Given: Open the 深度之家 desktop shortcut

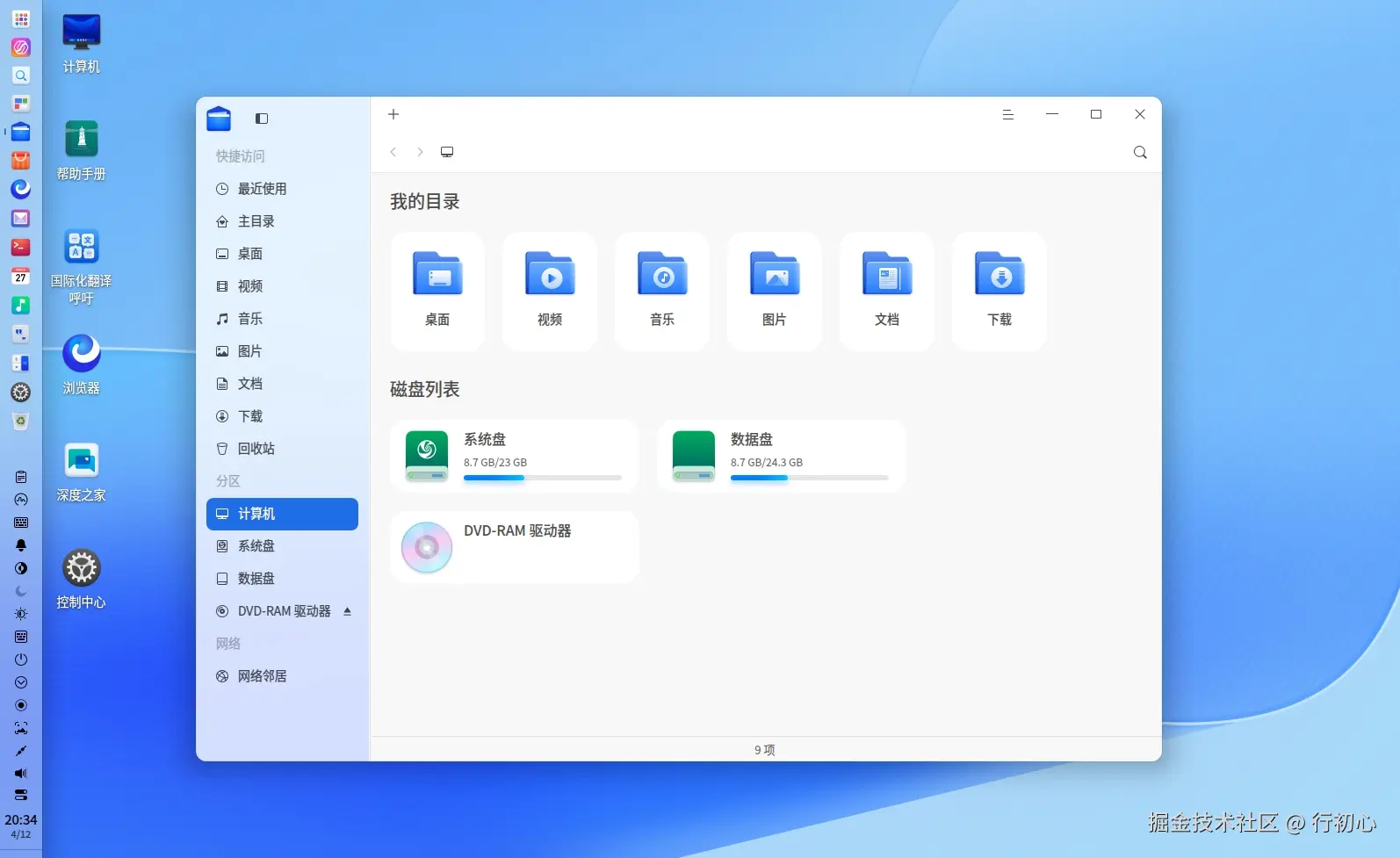Looking at the screenshot, I should [82, 472].
